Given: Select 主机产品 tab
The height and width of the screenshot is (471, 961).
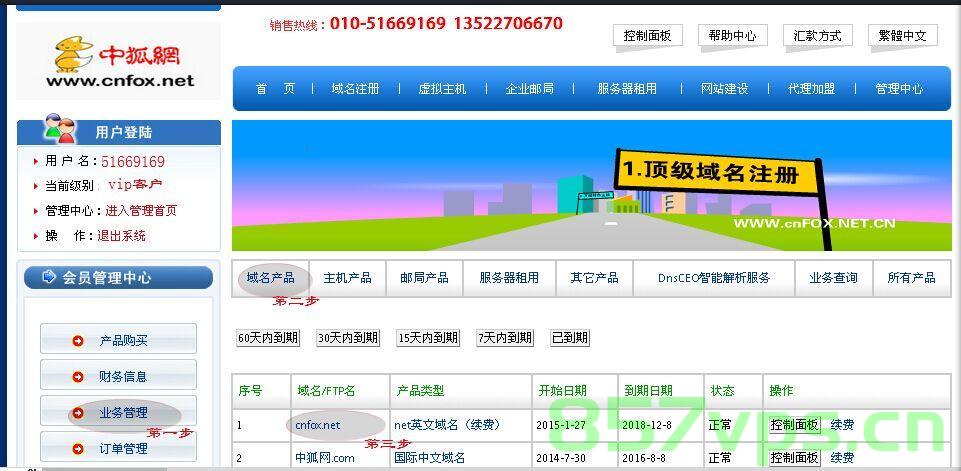Looking at the screenshot, I should [348, 278].
